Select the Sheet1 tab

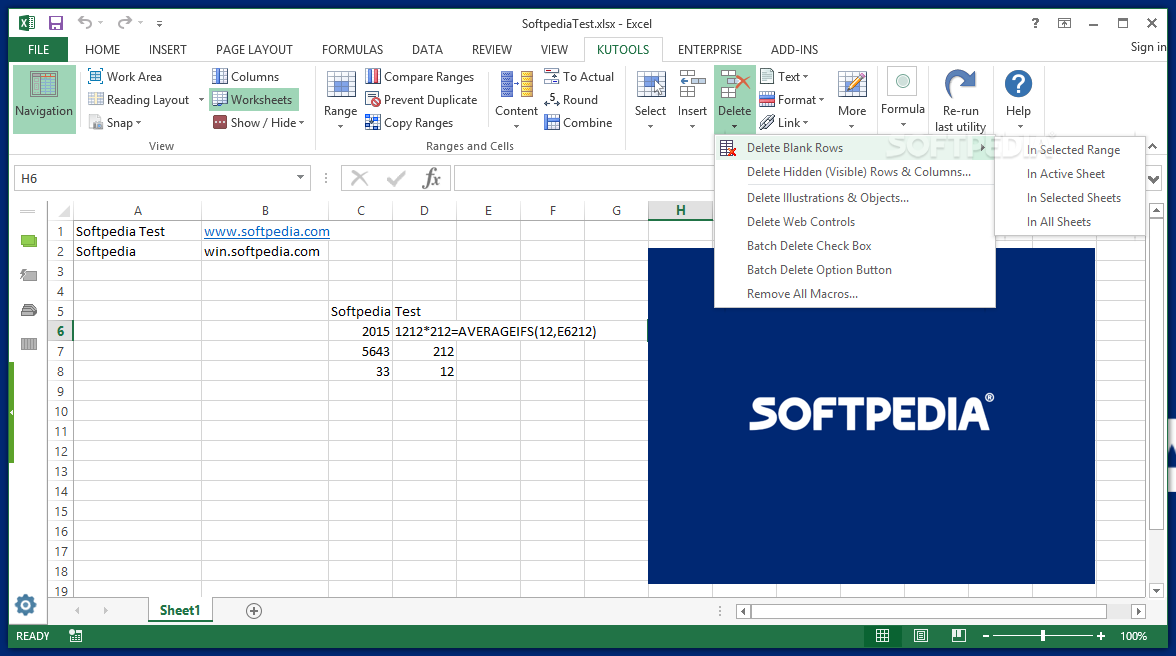(x=180, y=610)
